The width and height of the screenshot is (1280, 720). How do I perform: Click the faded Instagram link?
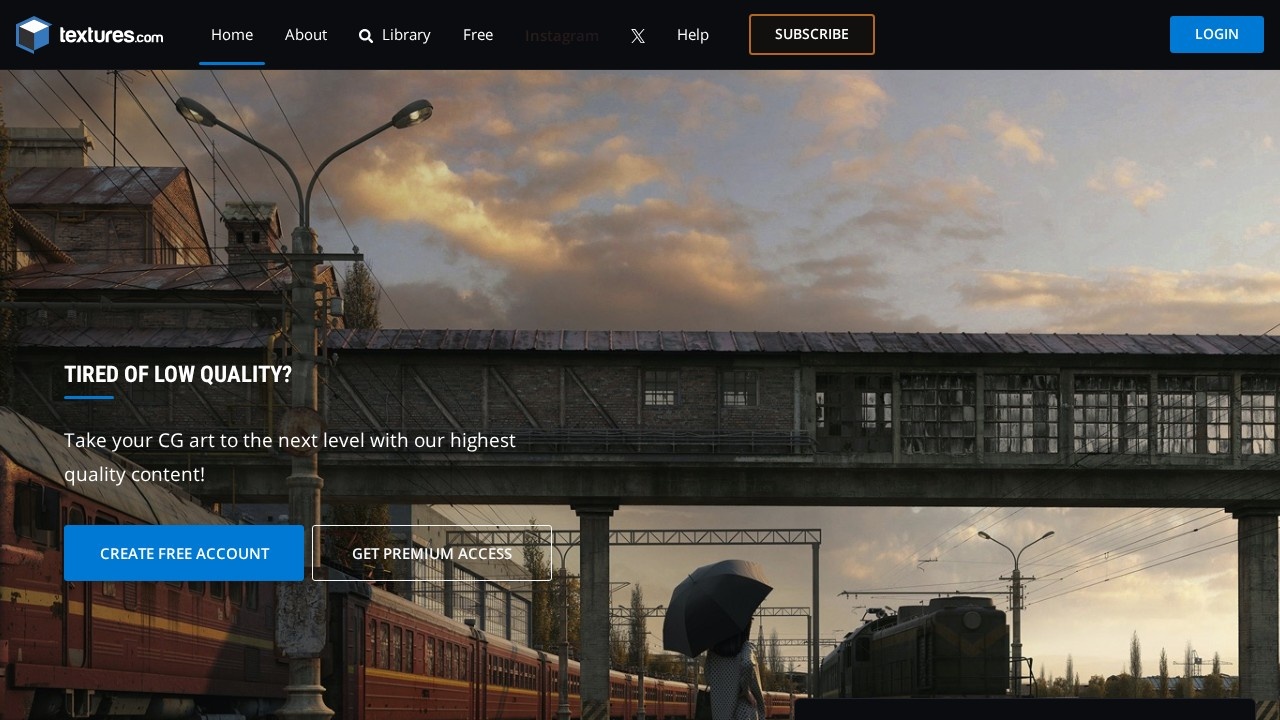point(562,36)
